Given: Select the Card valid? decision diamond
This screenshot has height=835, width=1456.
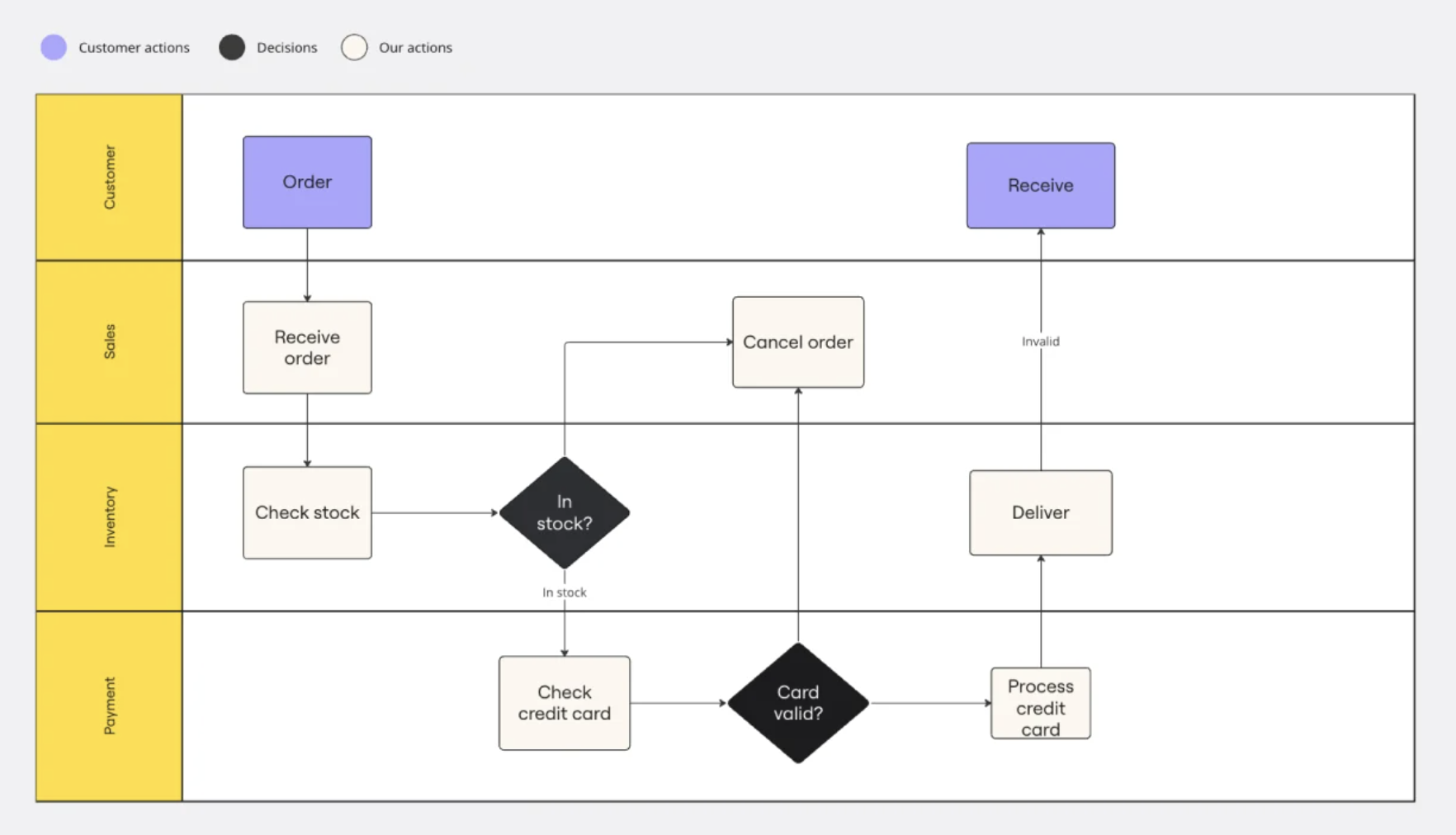Looking at the screenshot, I should (797, 703).
